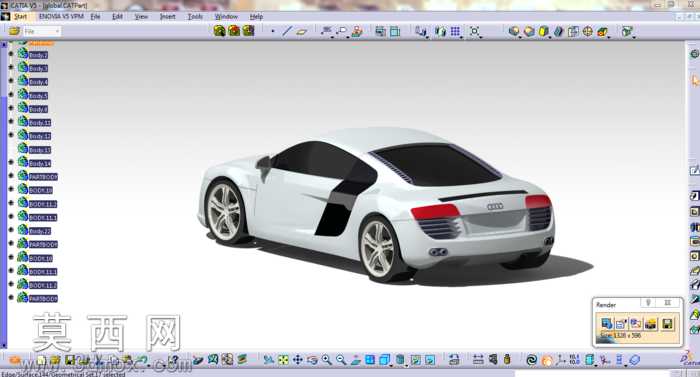Click the Fit All In icon
700x377 pixels.
point(283,360)
